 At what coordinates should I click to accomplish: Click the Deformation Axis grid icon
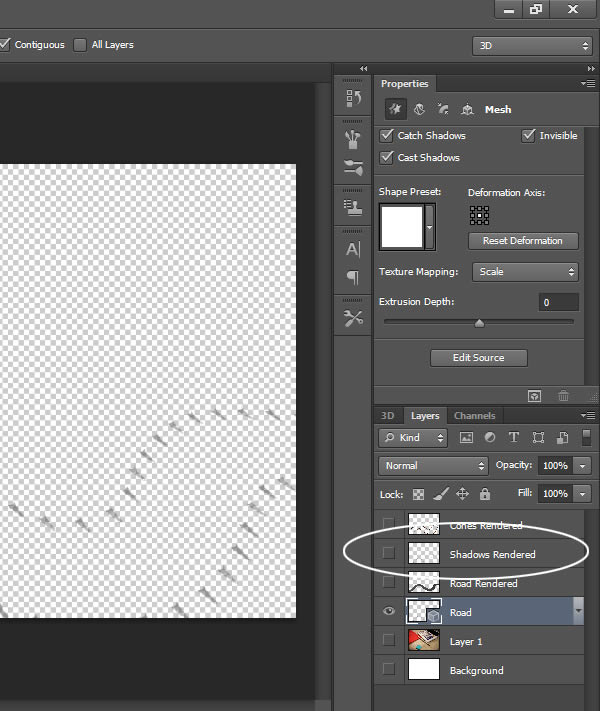coord(479,215)
